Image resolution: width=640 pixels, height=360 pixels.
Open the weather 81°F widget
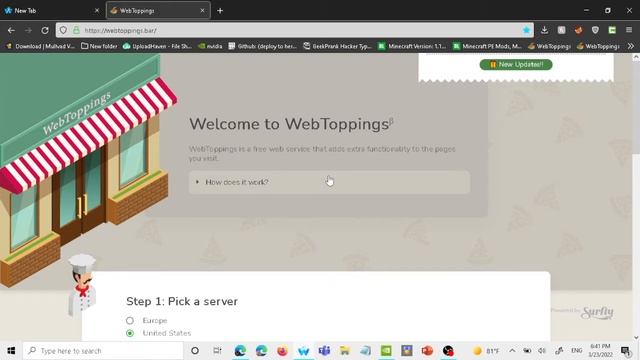coord(486,351)
